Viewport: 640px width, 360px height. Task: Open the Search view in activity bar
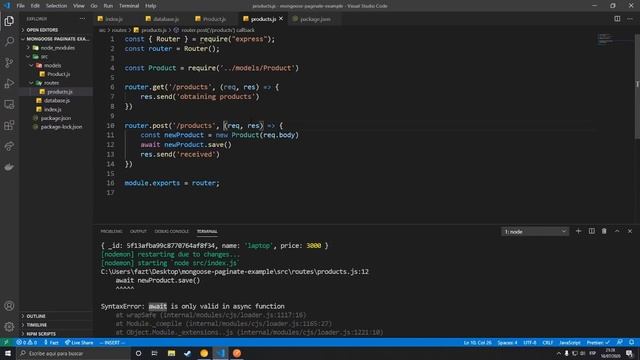click(9, 41)
